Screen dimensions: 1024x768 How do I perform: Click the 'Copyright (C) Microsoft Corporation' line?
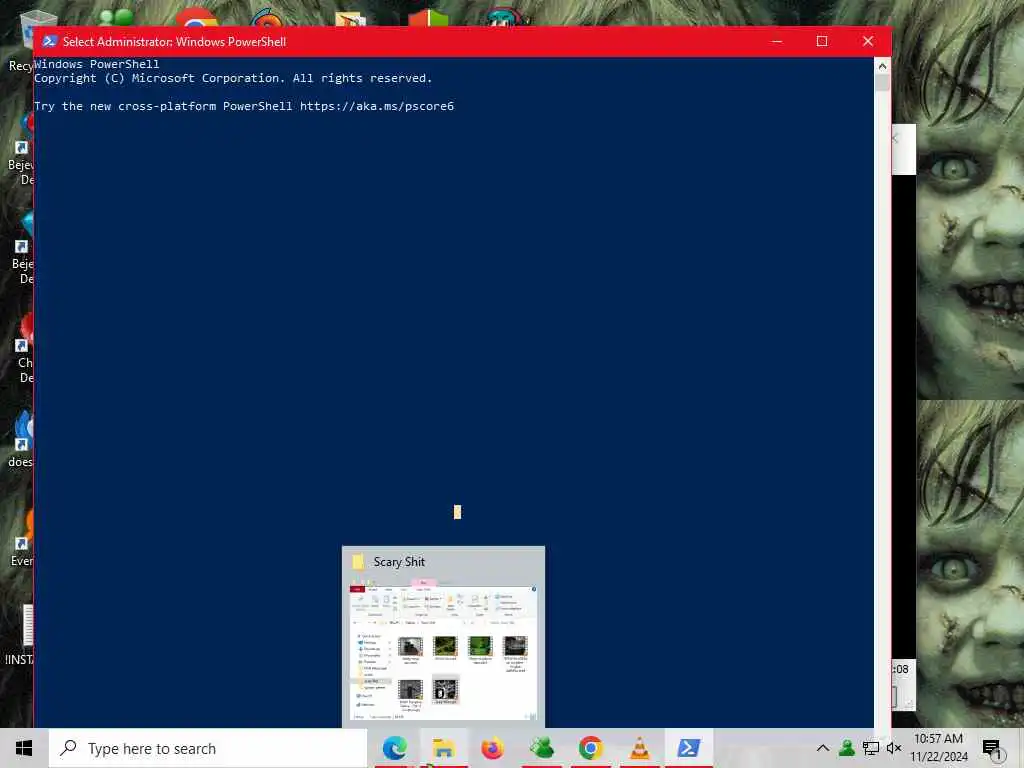pos(233,78)
